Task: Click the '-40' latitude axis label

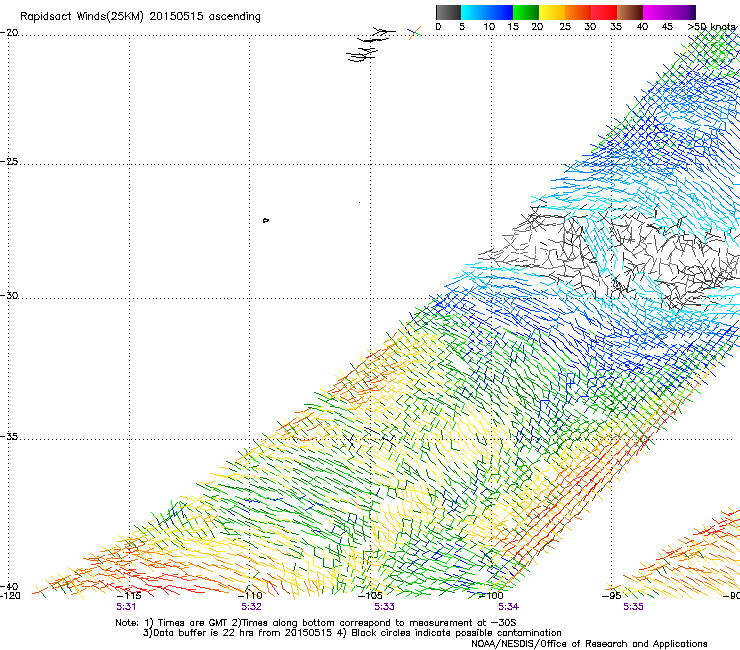Action: tap(9, 586)
